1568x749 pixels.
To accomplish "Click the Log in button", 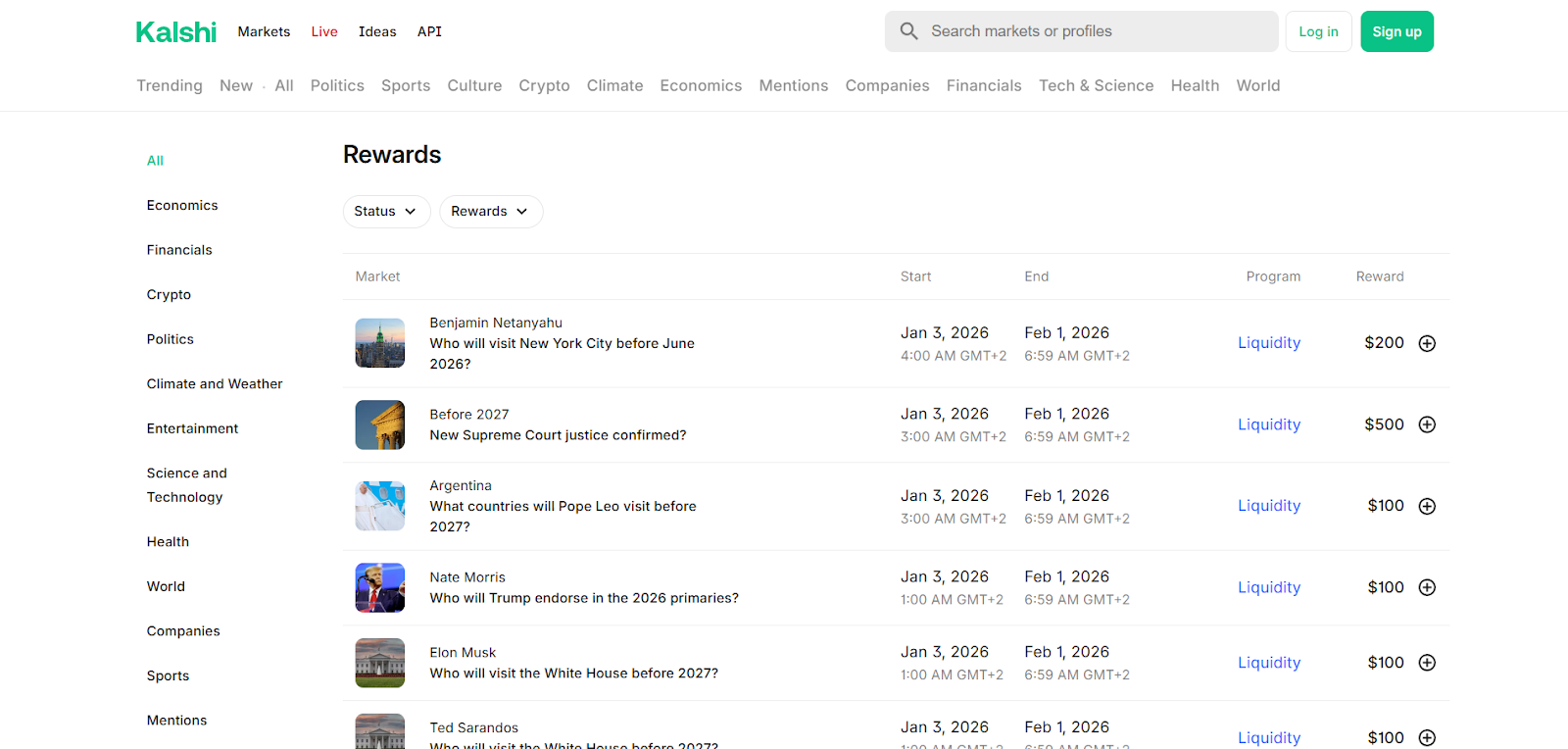I will [1318, 31].
